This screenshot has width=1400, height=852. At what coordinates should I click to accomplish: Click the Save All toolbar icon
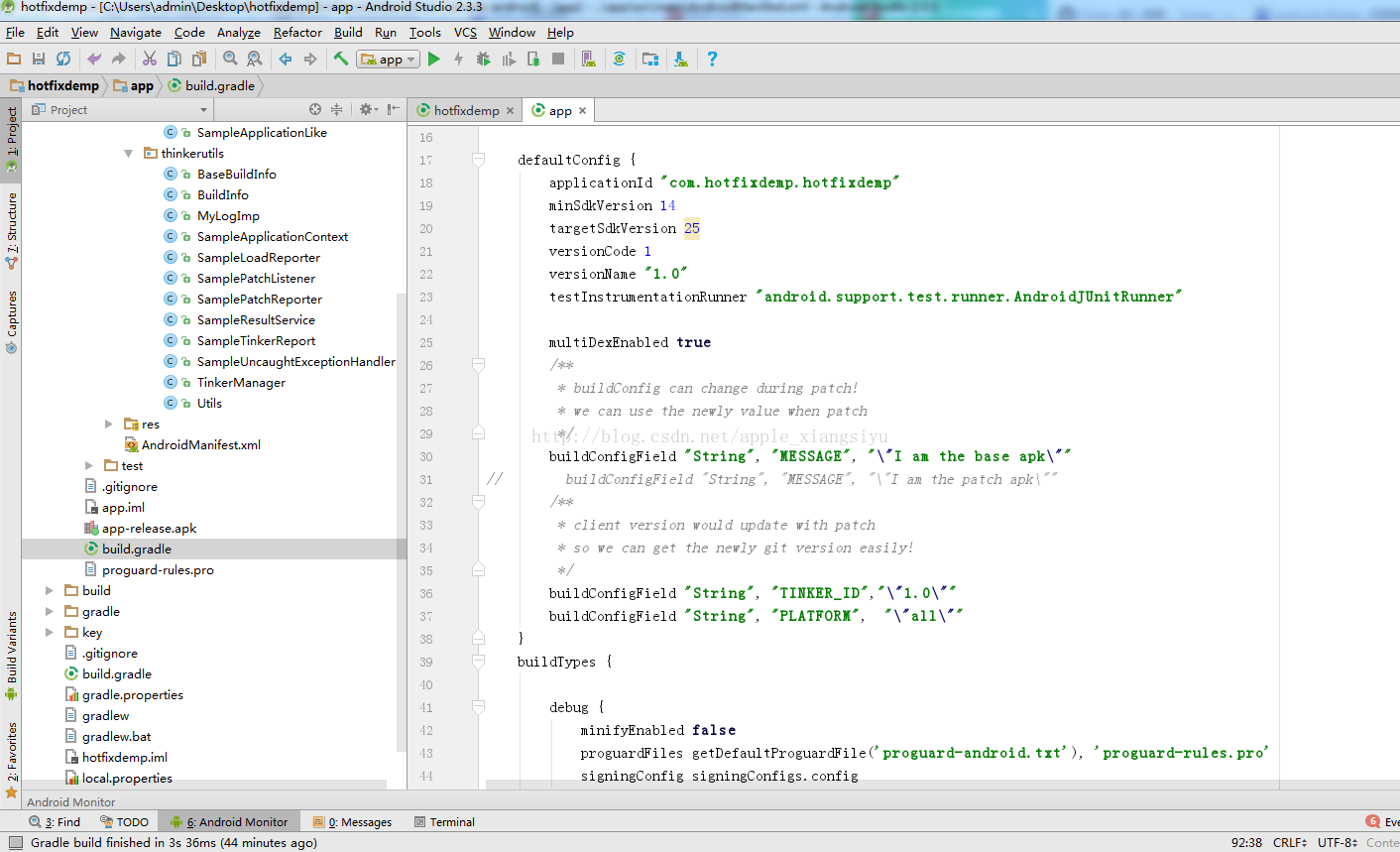(x=39, y=60)
